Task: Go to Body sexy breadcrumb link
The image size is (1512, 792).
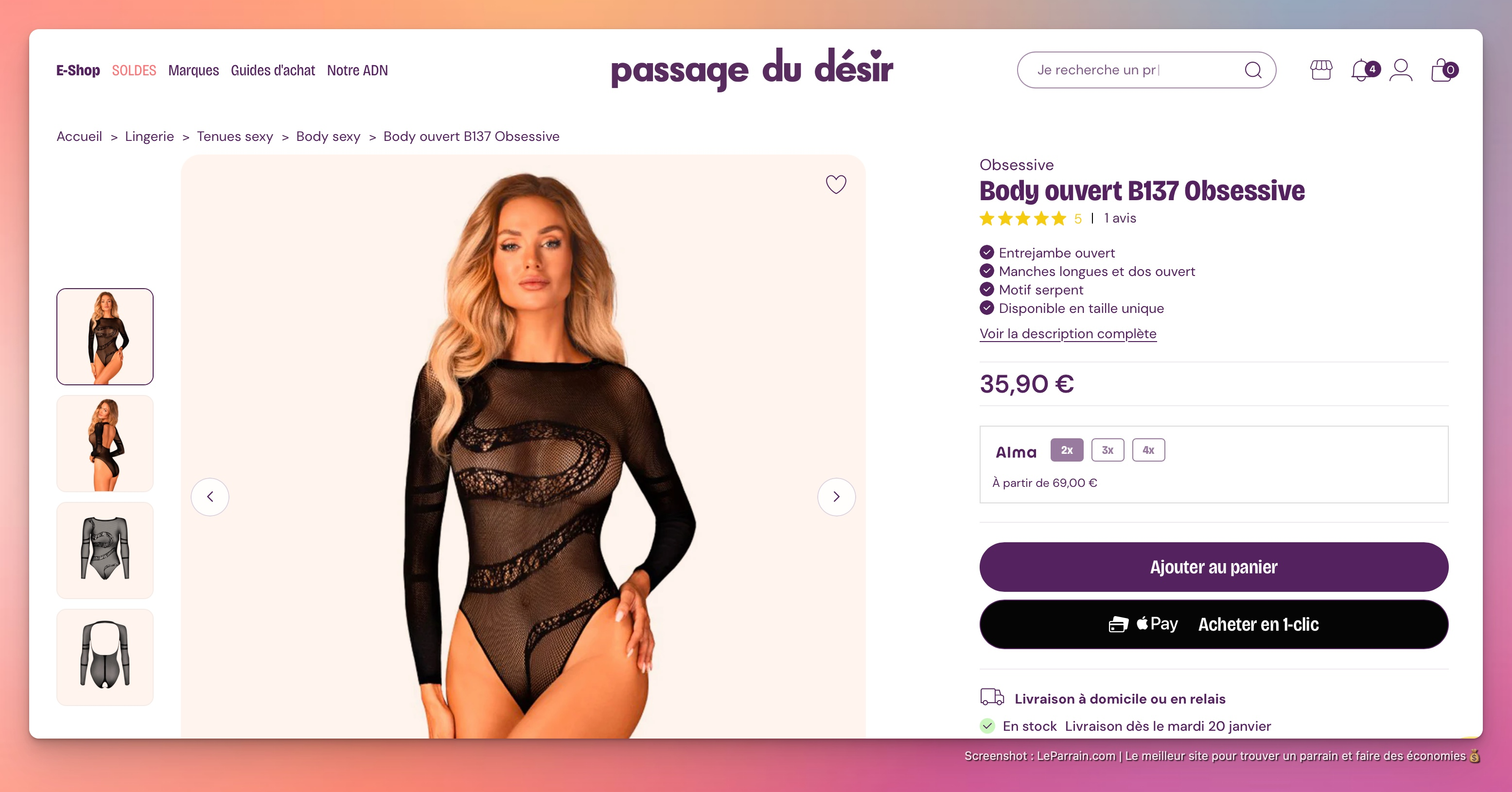Action: pos(328,137)
